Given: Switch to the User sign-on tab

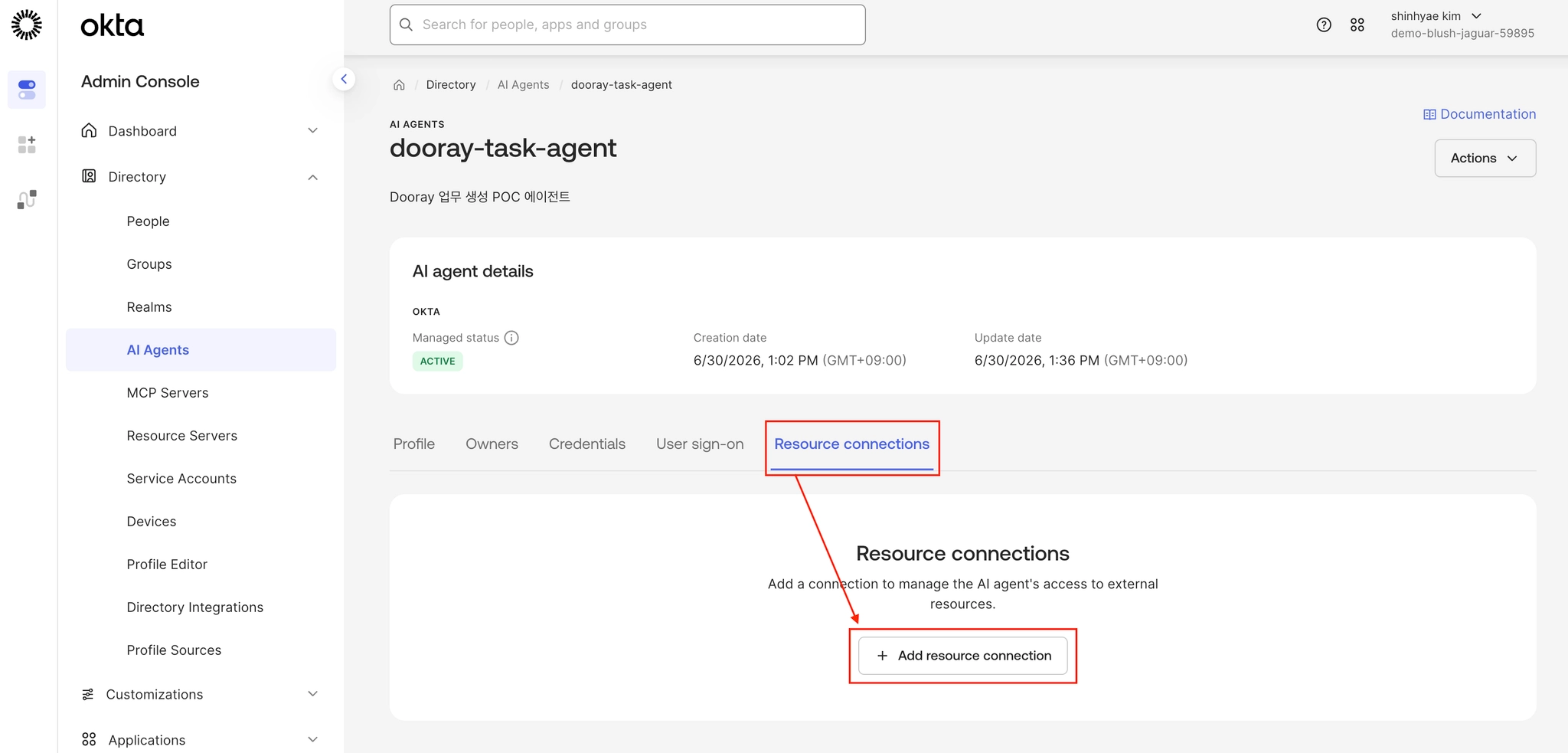Looking at the screenshot, I should pyautogui.click(x=700, y=444).
